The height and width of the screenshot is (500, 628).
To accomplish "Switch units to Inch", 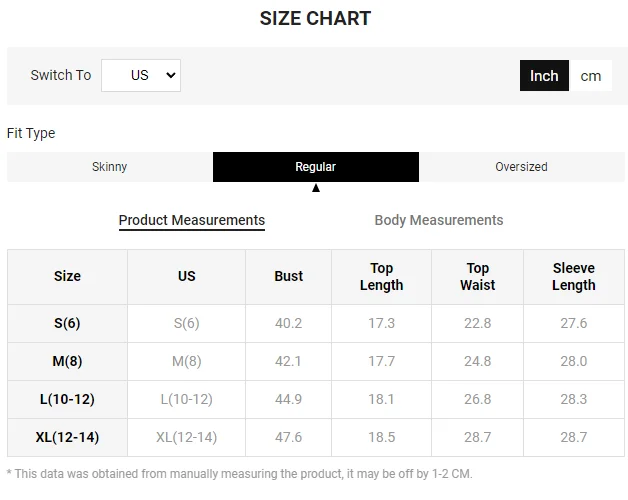I will [x=544, y=76].
